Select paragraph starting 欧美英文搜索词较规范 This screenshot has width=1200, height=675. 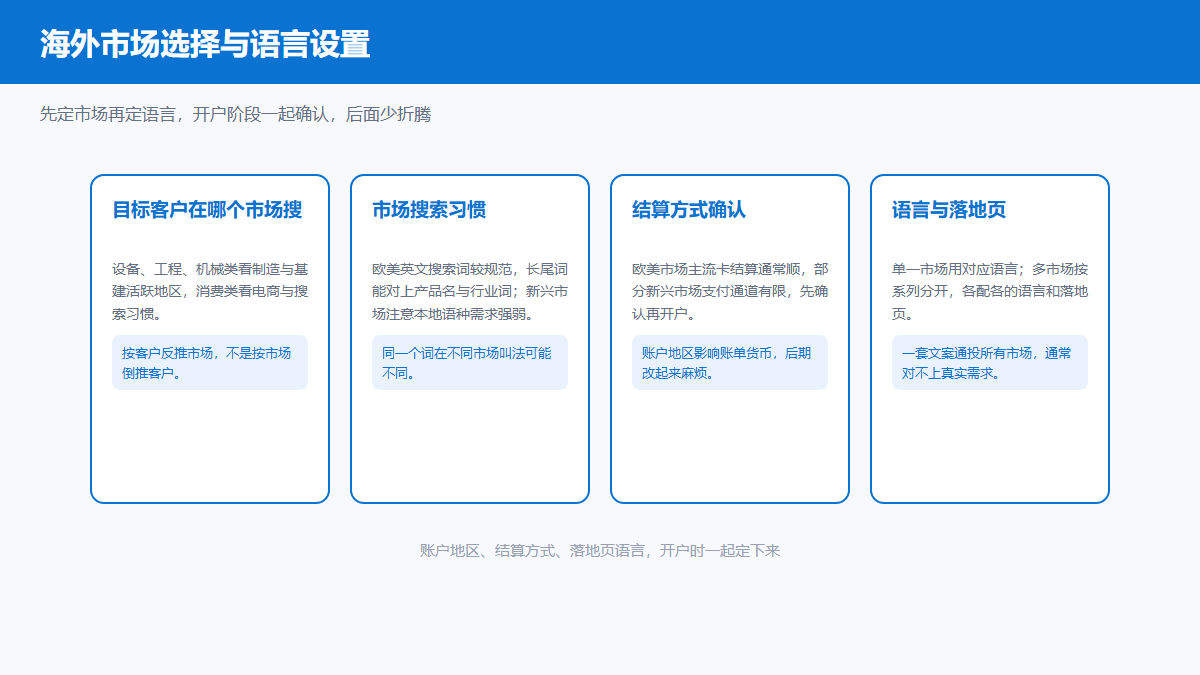click(x=470, y=291)
